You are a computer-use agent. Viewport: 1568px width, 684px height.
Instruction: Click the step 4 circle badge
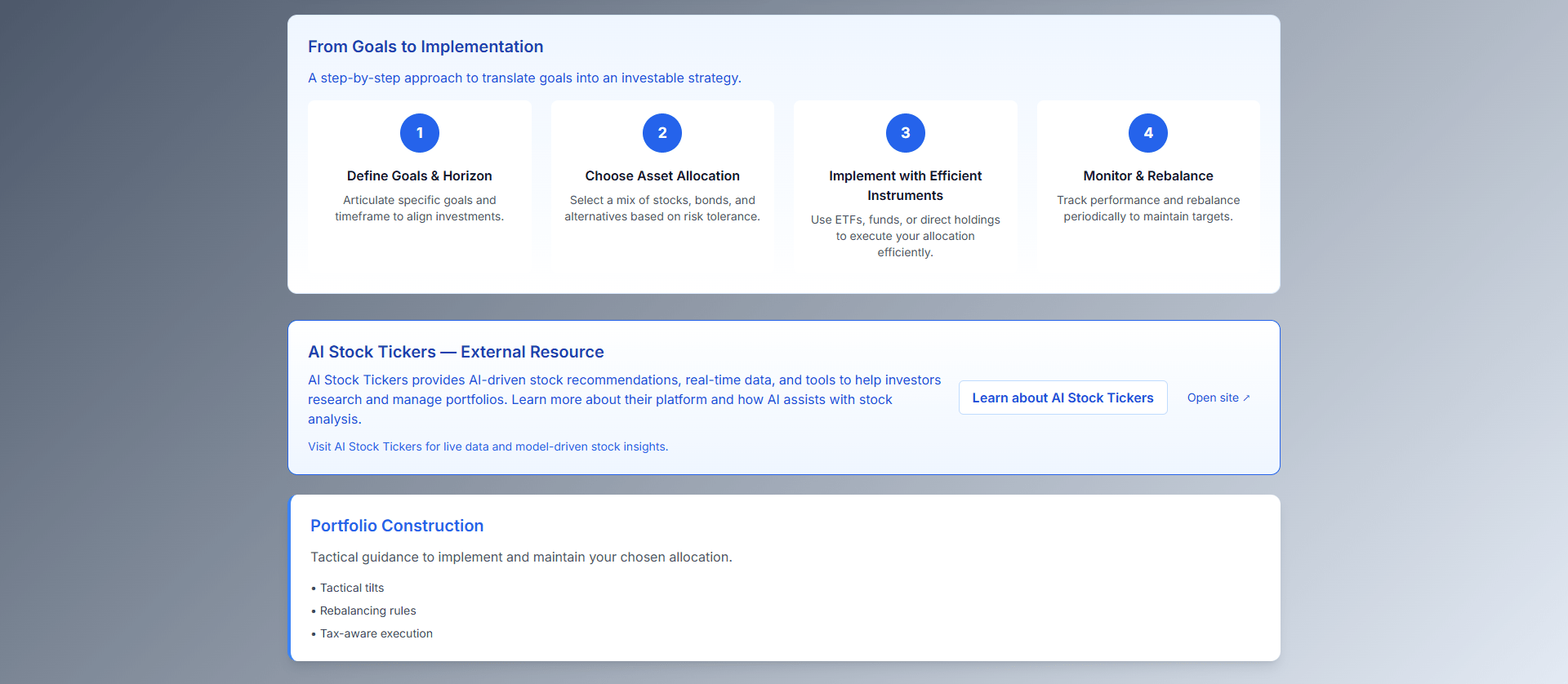(1147, 133)
